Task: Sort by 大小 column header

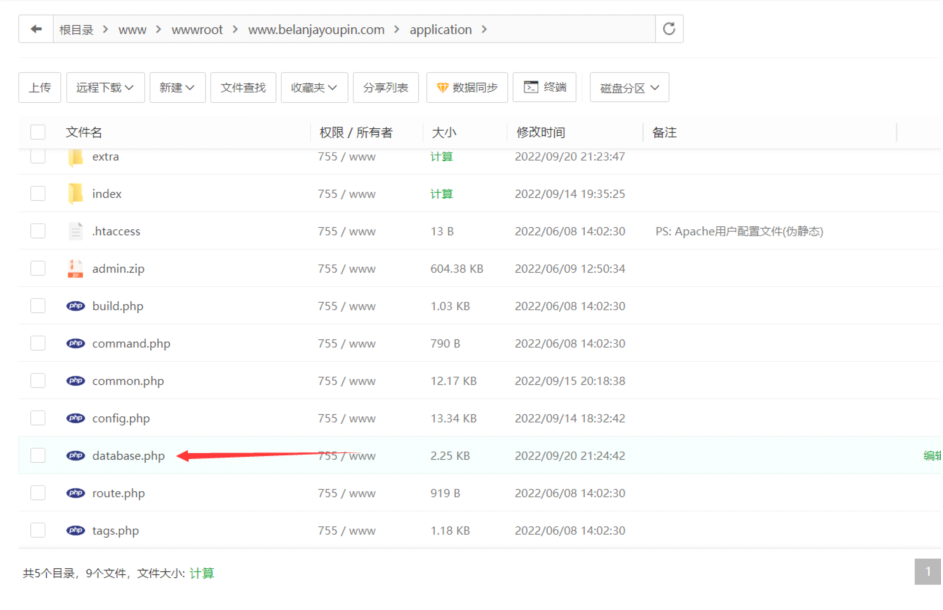Action: tap(444, 132)
